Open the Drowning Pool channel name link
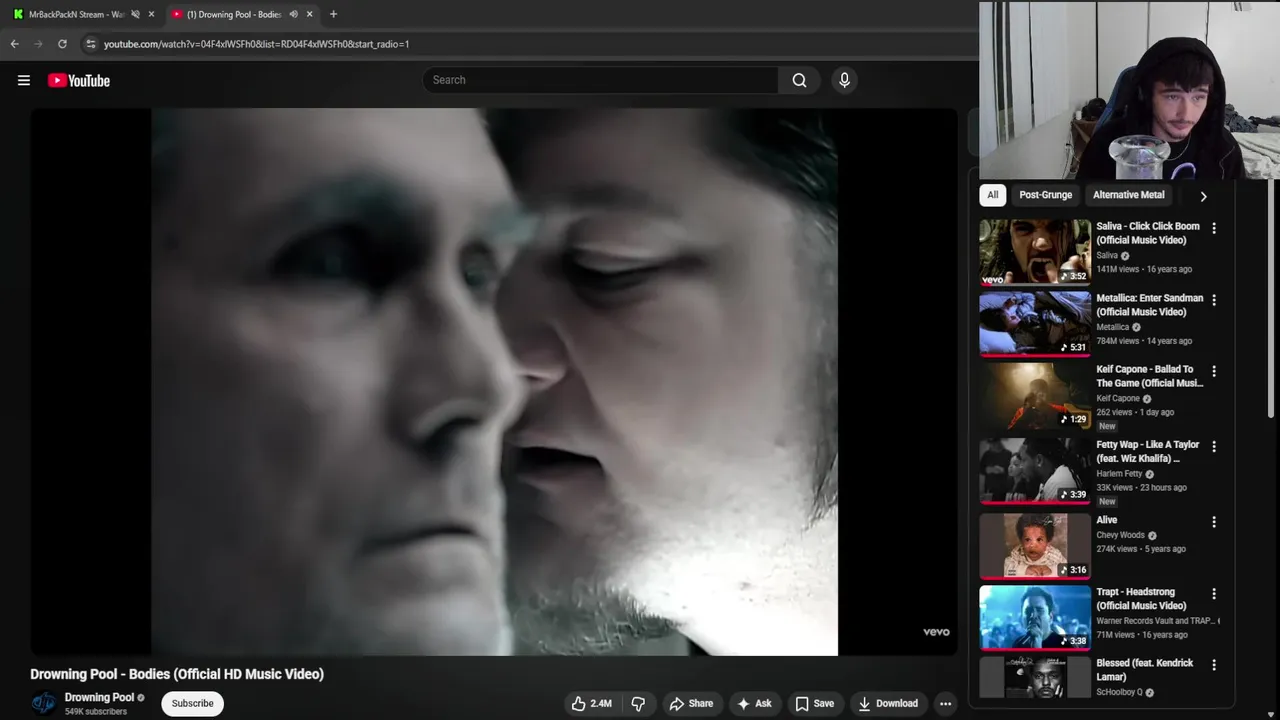This screenshot has width=1280, height=720. point(99,697)
